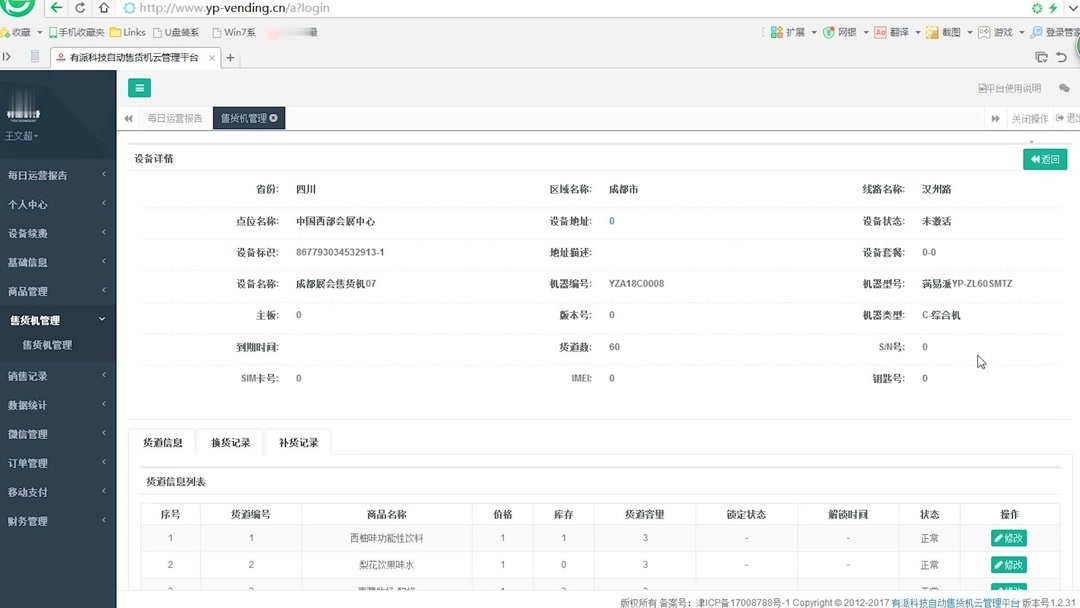Click the 退出 logout icon
Viewport: 1080px width, 608px height.
coord(1058,118)
